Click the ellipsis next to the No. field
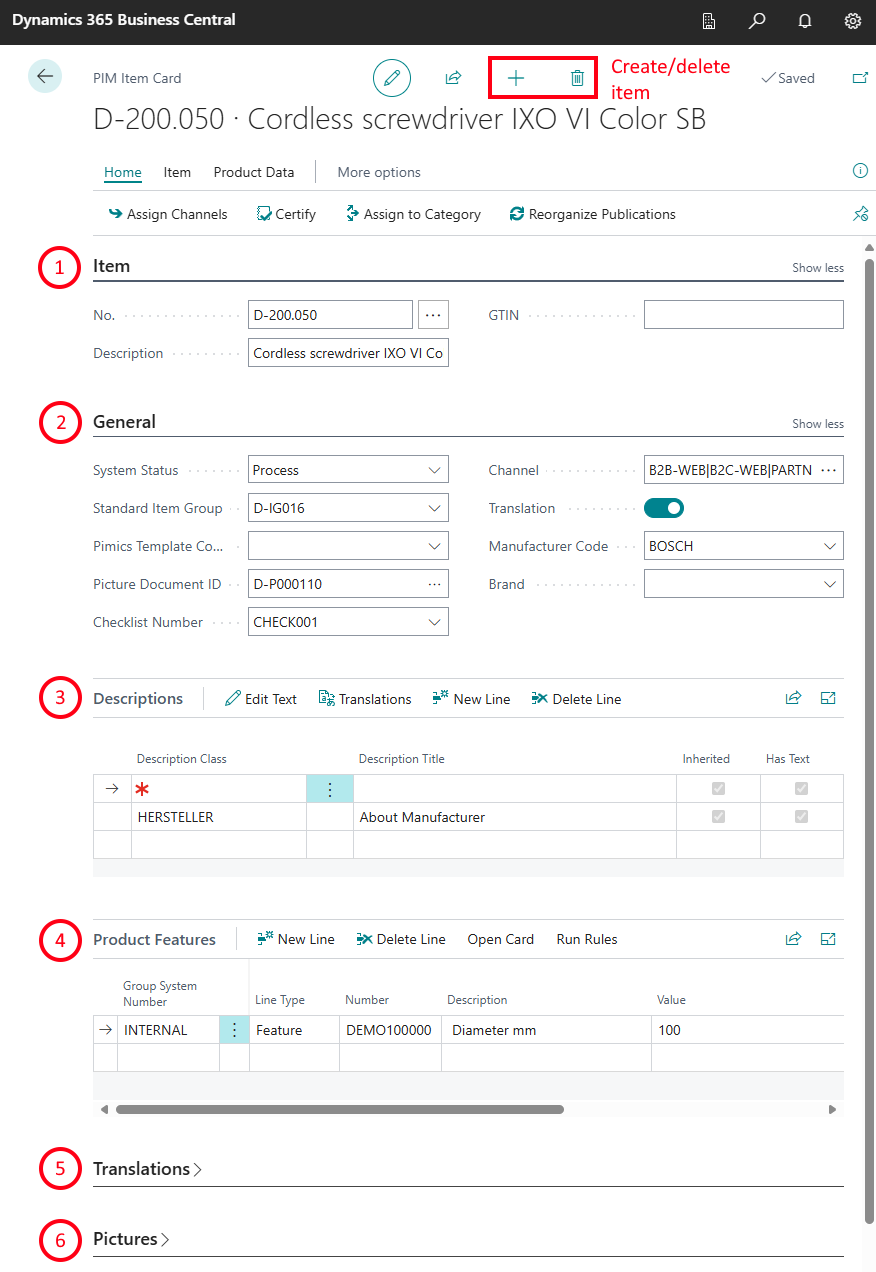The width and height of the screenshot is (876, 1272). [x=433, y=315]
